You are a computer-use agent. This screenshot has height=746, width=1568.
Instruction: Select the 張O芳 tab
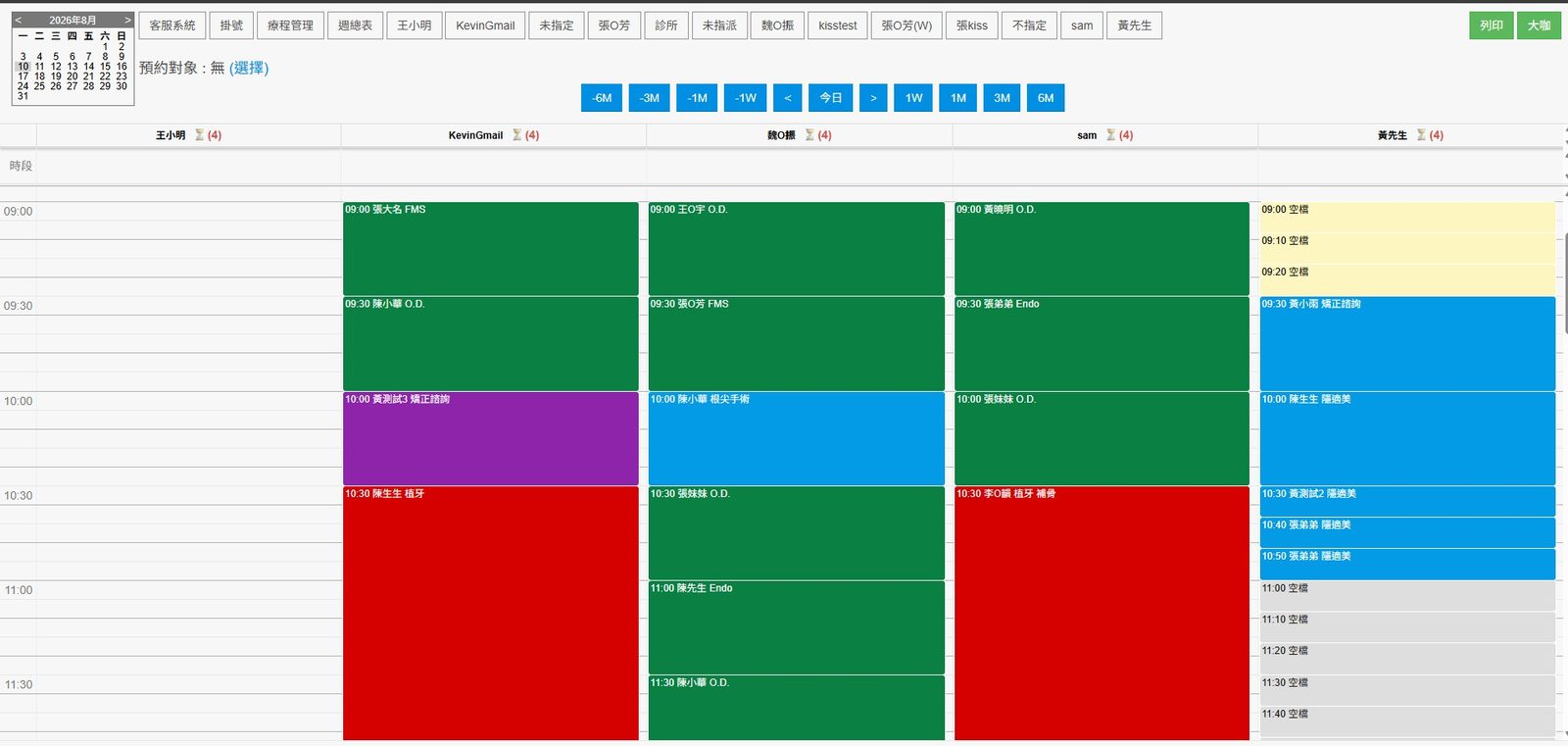coord(614,25)
